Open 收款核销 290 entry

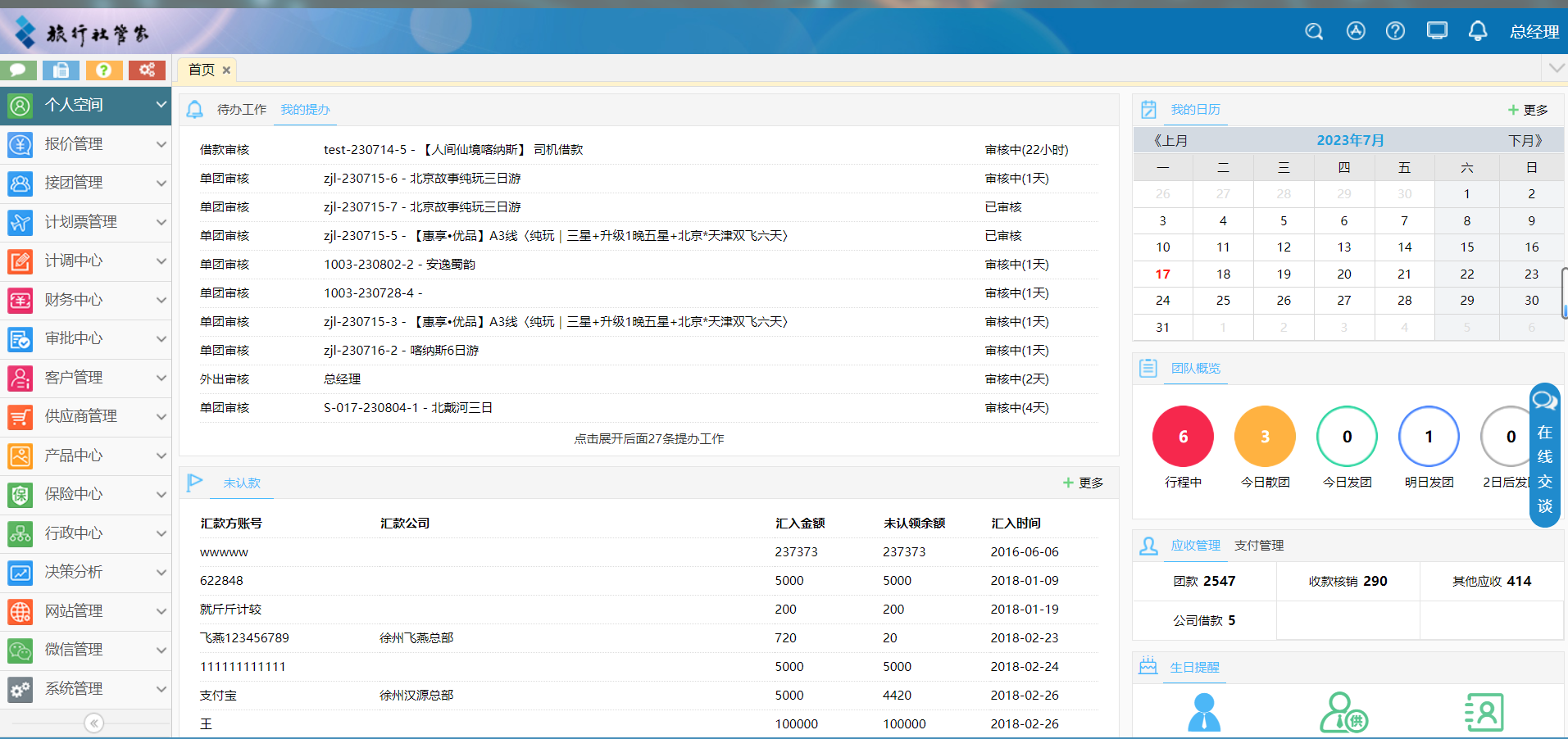tap(1348, 582)
